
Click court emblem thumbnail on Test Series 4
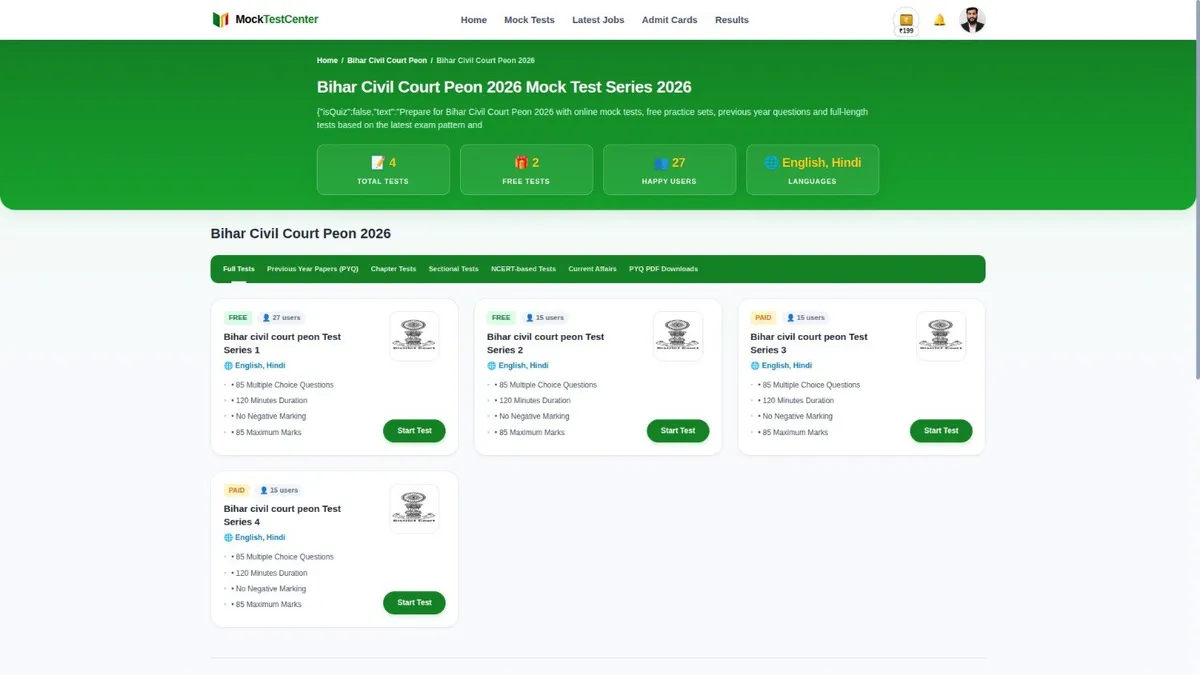pyautogui.click(x=414, y=509)
